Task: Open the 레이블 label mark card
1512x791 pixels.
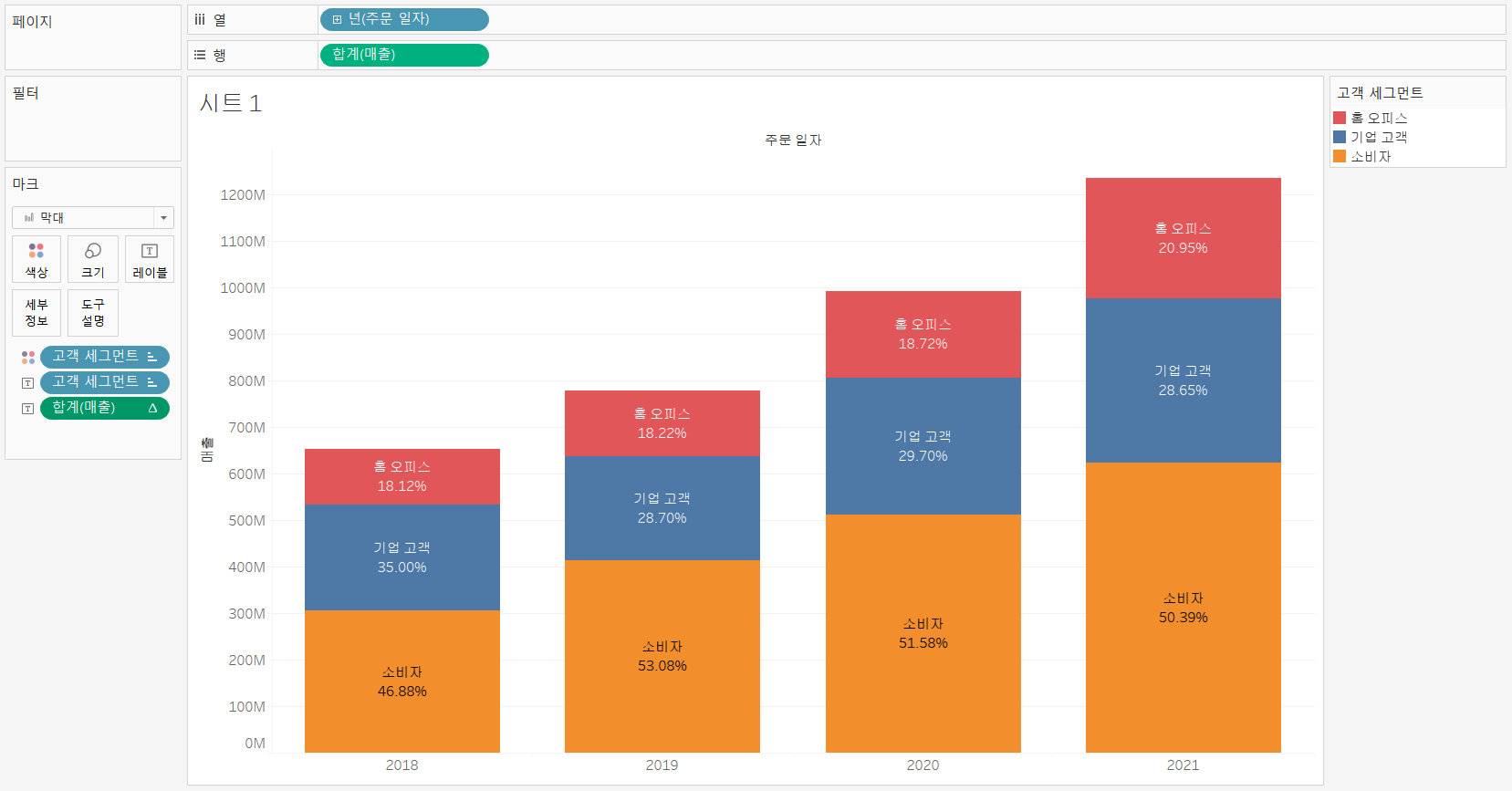Action: click(150, 259)
